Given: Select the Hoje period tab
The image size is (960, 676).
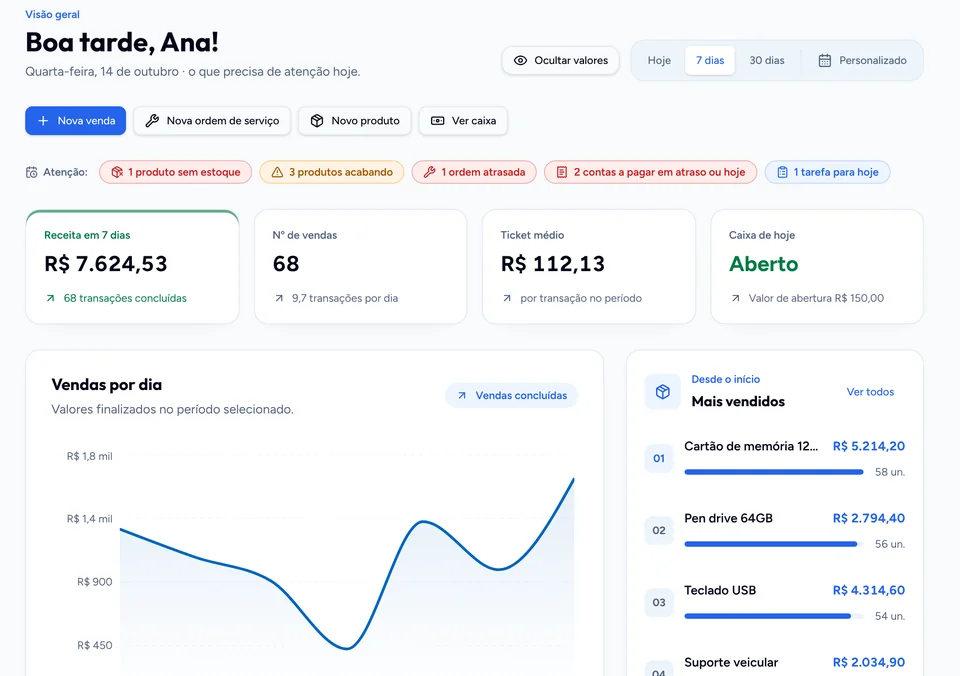Looking at the screenshot, I should pos(659,60).
